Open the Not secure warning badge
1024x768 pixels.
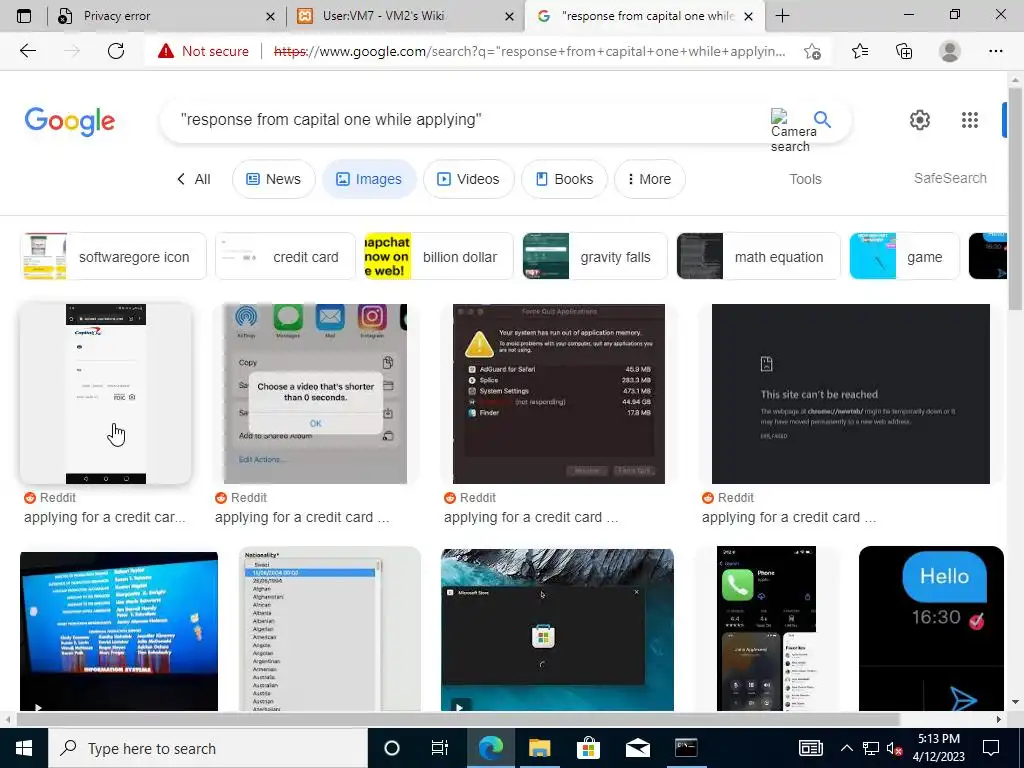(x=203, y=51)
